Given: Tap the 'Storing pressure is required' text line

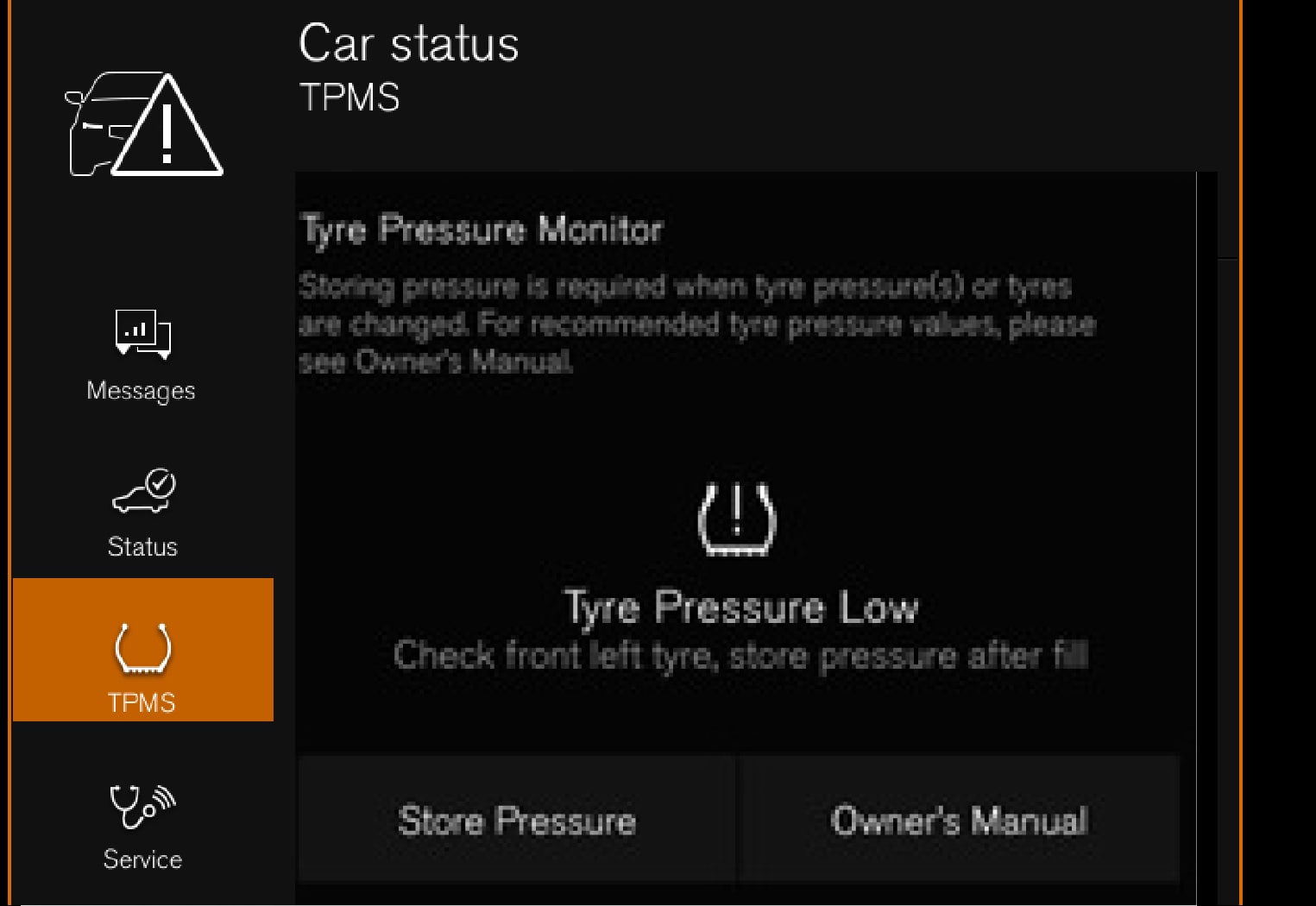Looking at the screenshot, I should [x=685, y=286].
